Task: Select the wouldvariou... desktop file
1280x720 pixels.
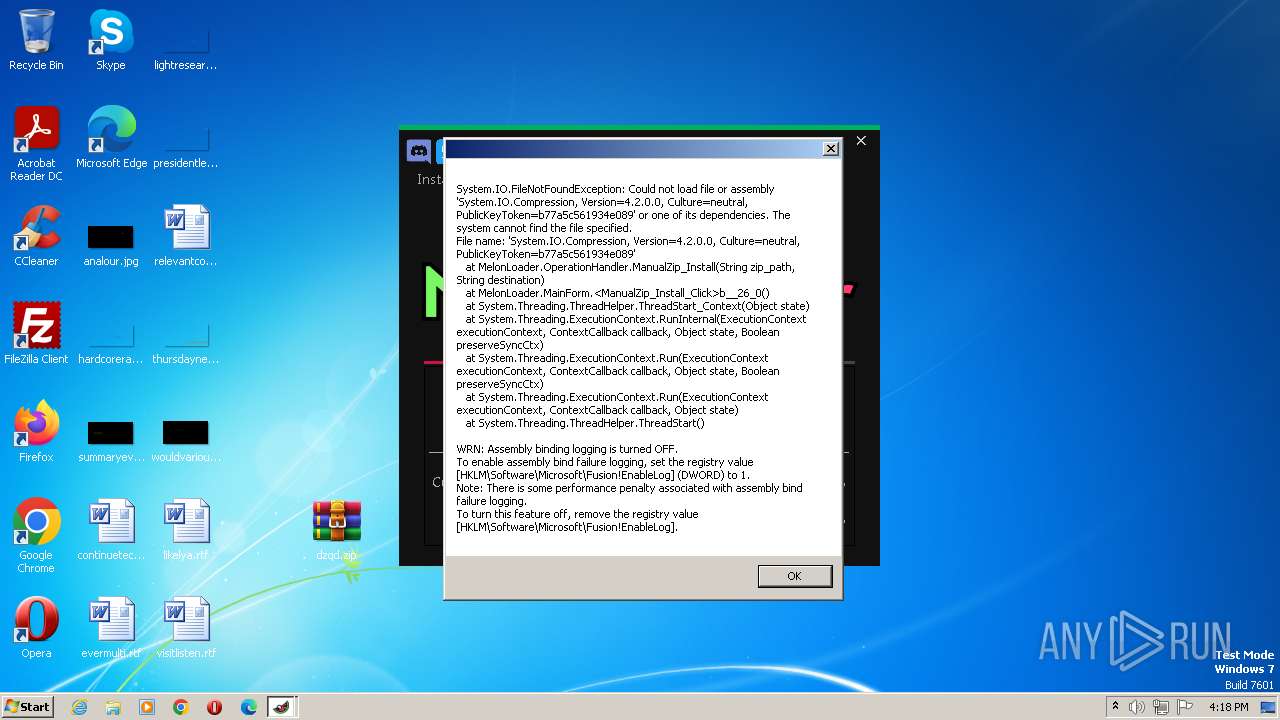Action: 186,440
